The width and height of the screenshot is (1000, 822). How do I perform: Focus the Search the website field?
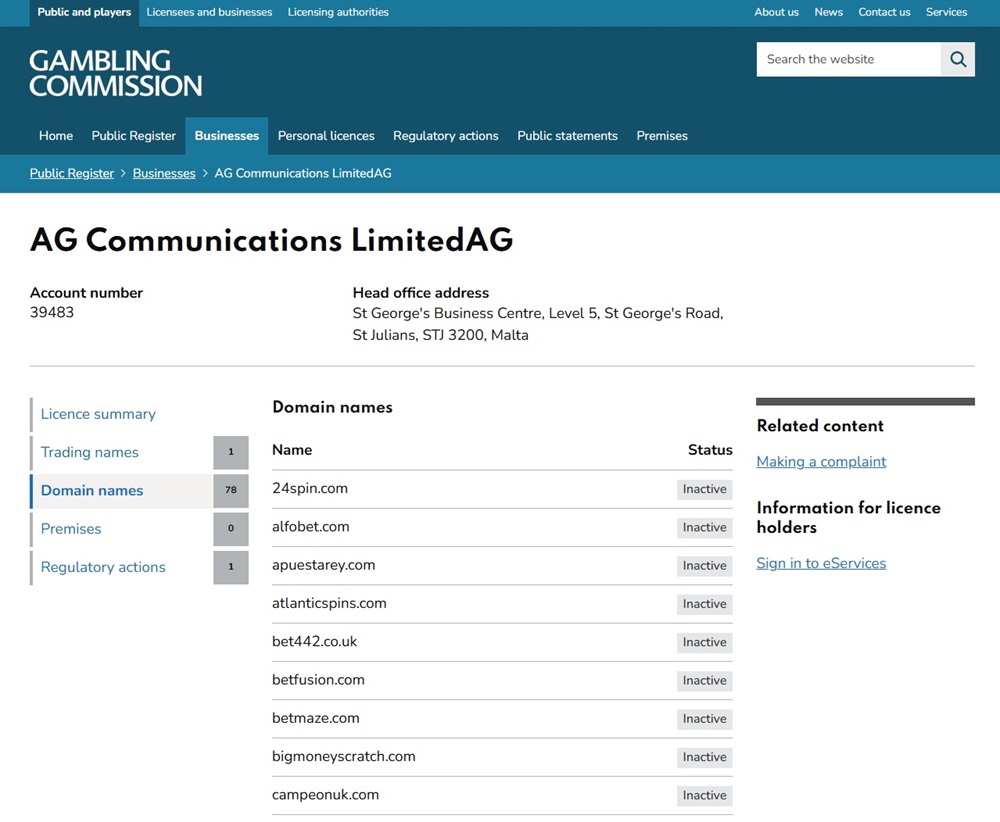tap(848, 59)
